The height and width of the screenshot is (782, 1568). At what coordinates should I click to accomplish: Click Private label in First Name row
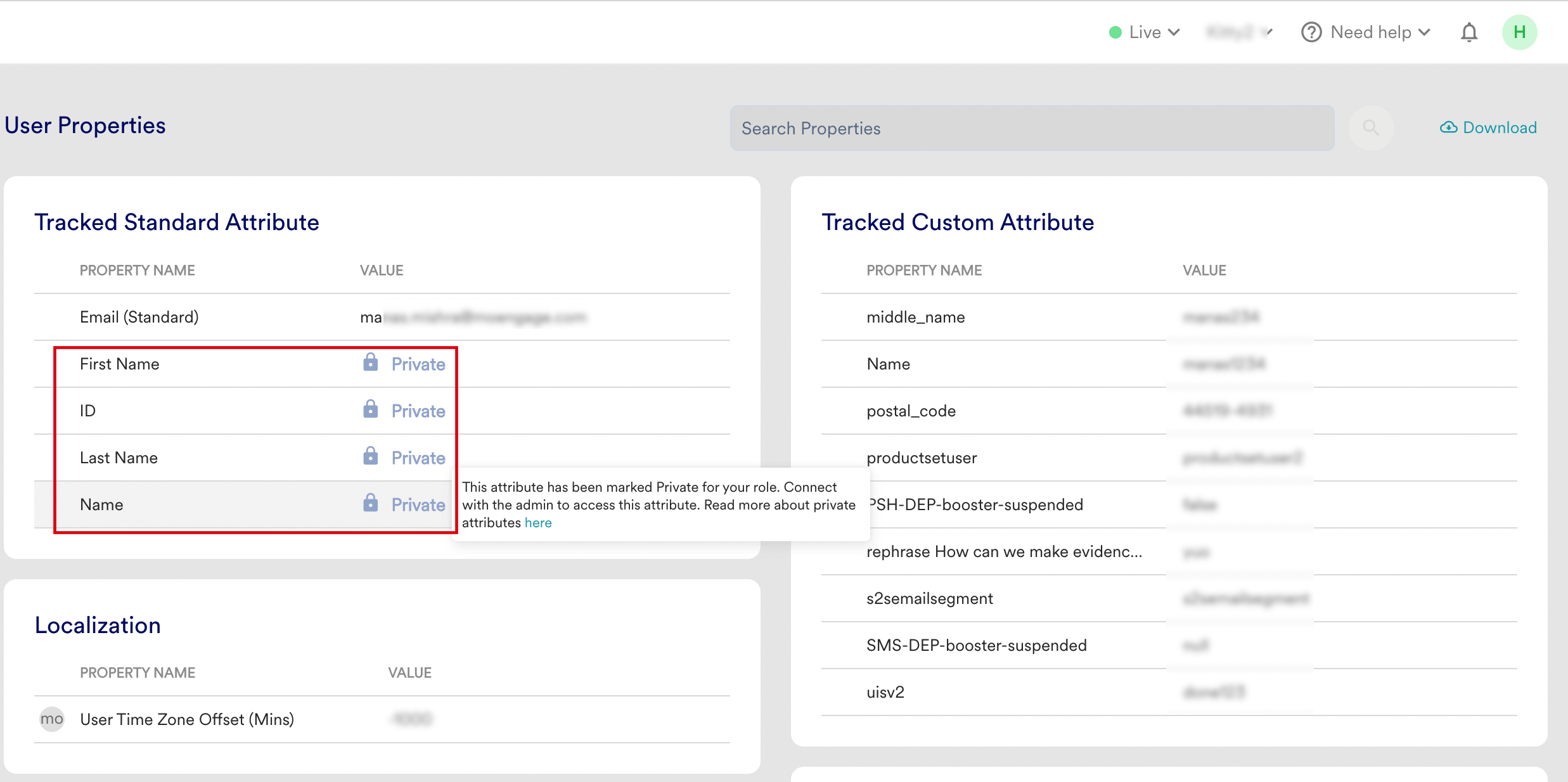418,364
